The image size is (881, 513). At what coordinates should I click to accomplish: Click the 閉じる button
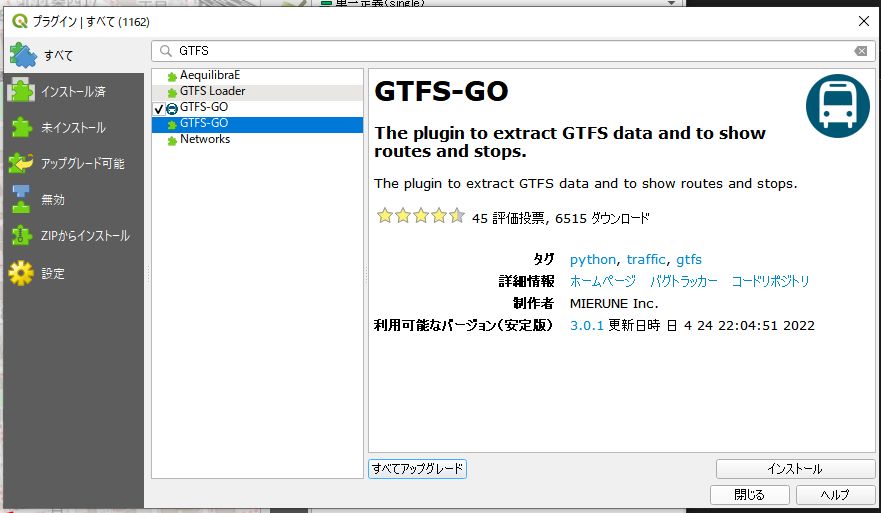tap(750, 494)
